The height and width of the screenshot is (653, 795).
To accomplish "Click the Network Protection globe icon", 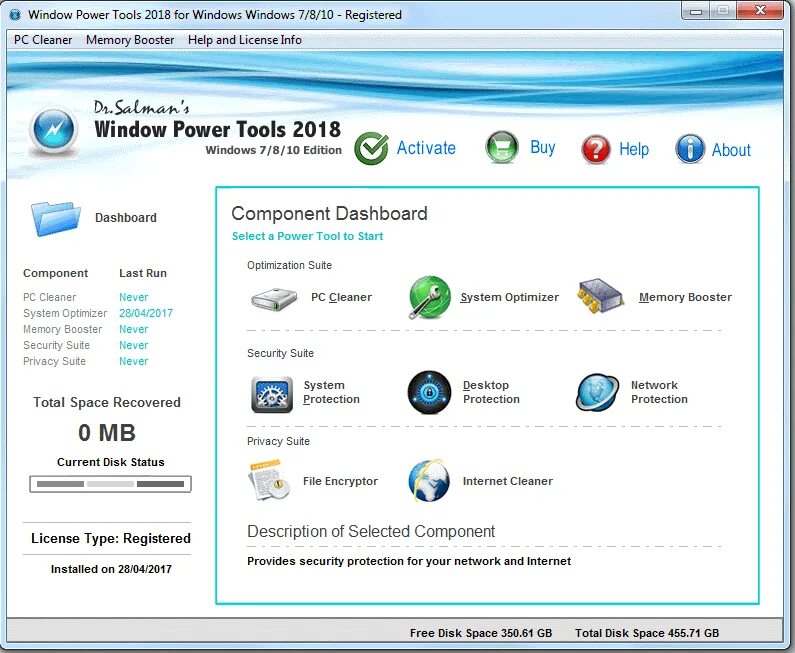I will coord(597,392).
